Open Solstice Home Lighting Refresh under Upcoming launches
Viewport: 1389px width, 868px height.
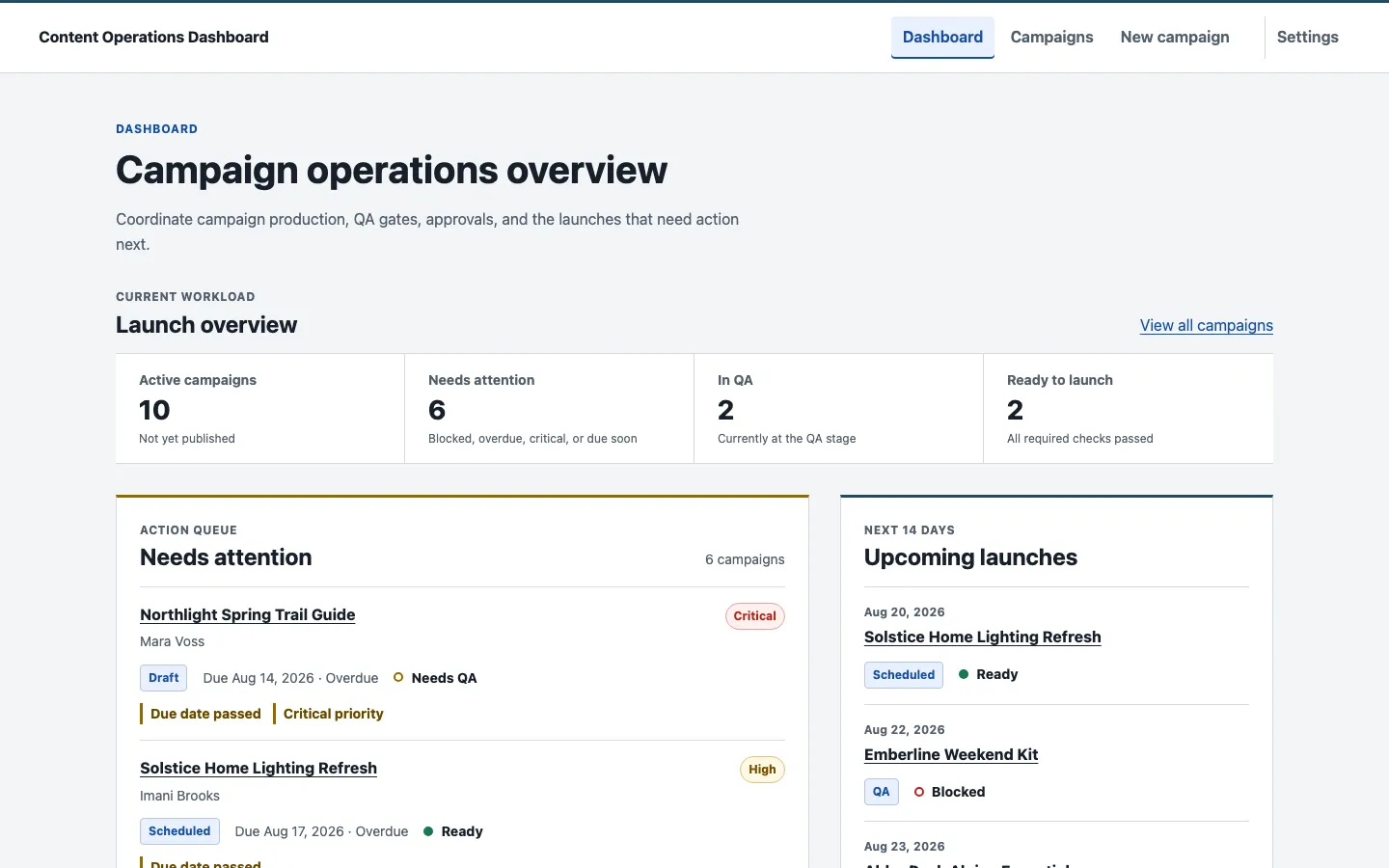(x=982, y=637)
